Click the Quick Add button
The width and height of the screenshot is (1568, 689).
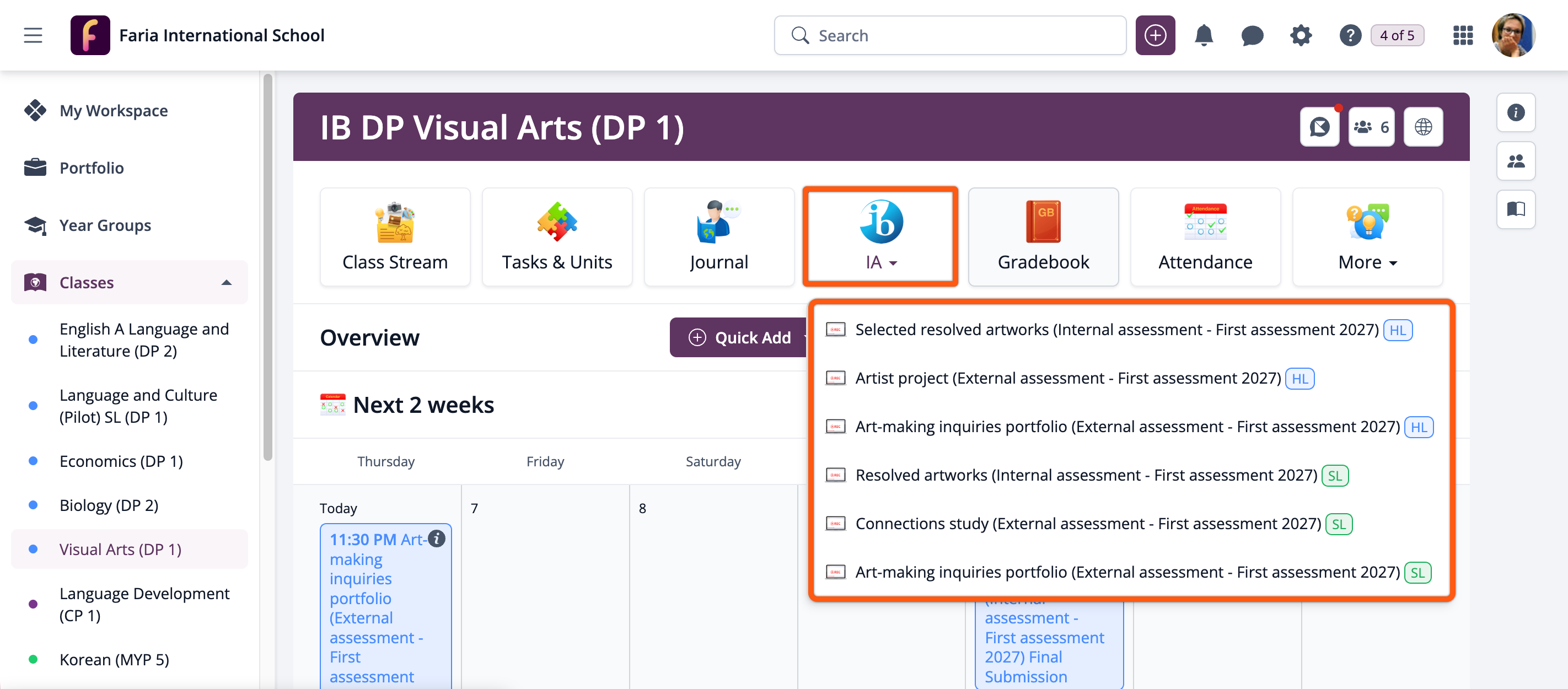tap(740, 337)
